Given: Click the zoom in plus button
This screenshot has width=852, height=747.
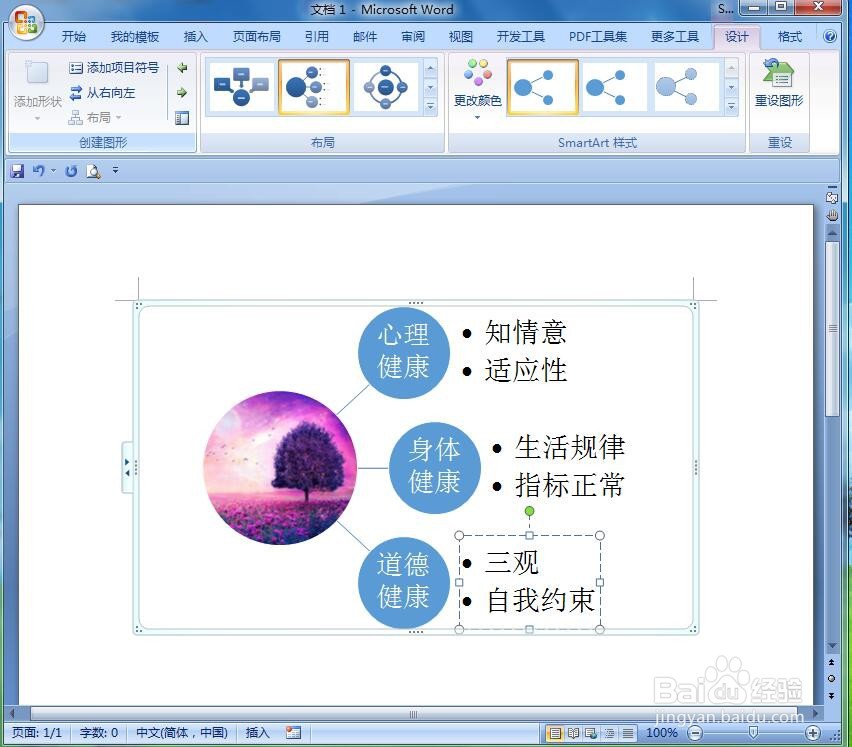Looking at the screenshot, I should [x=813, y=733].
